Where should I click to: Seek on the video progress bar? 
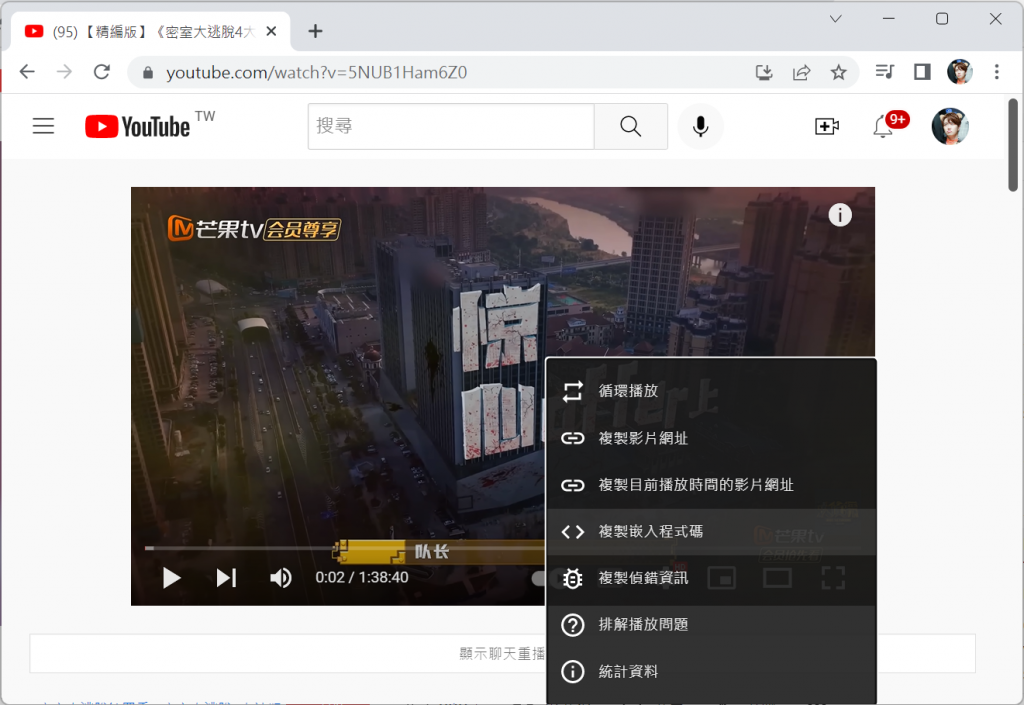[344, 548]
